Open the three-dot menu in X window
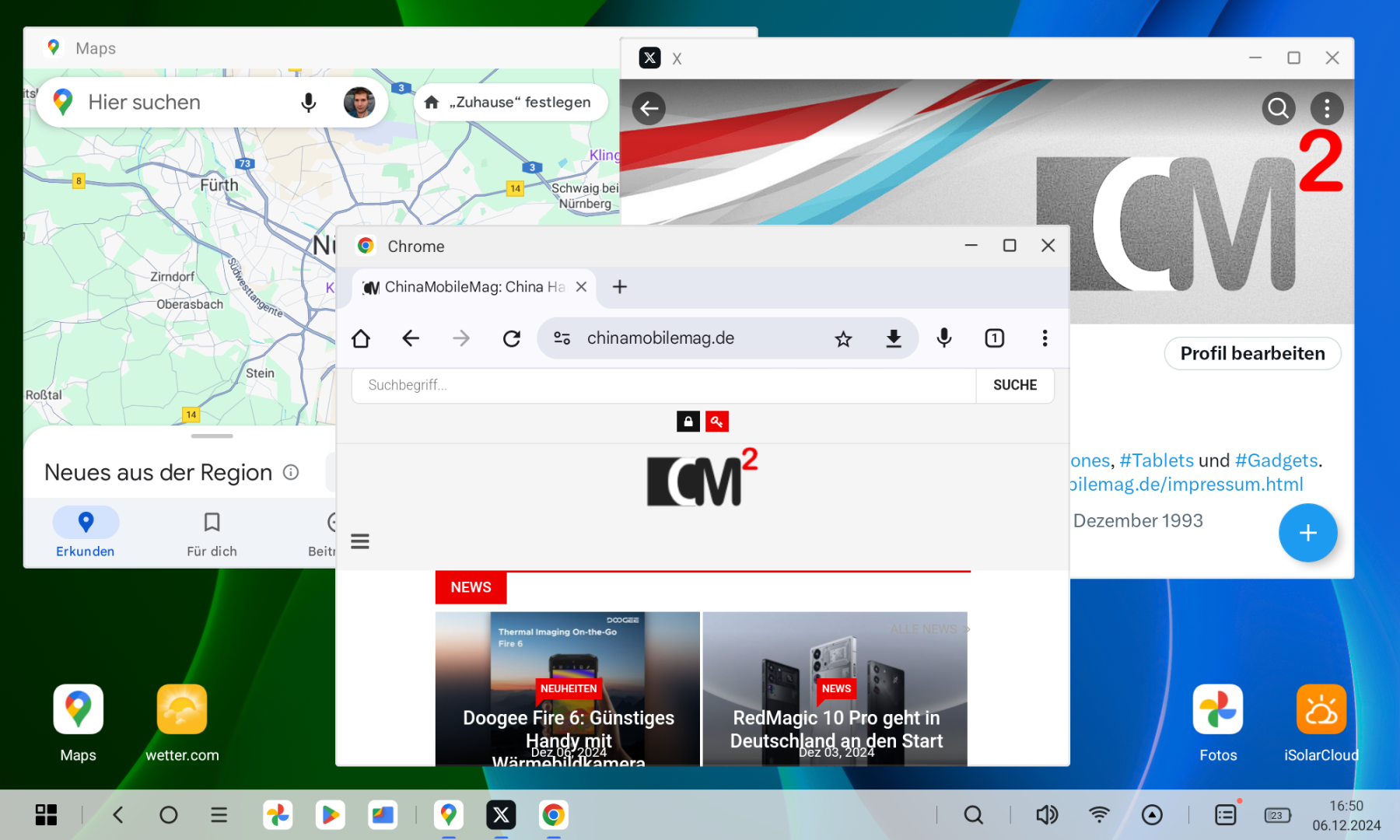 pos(1327,108)
